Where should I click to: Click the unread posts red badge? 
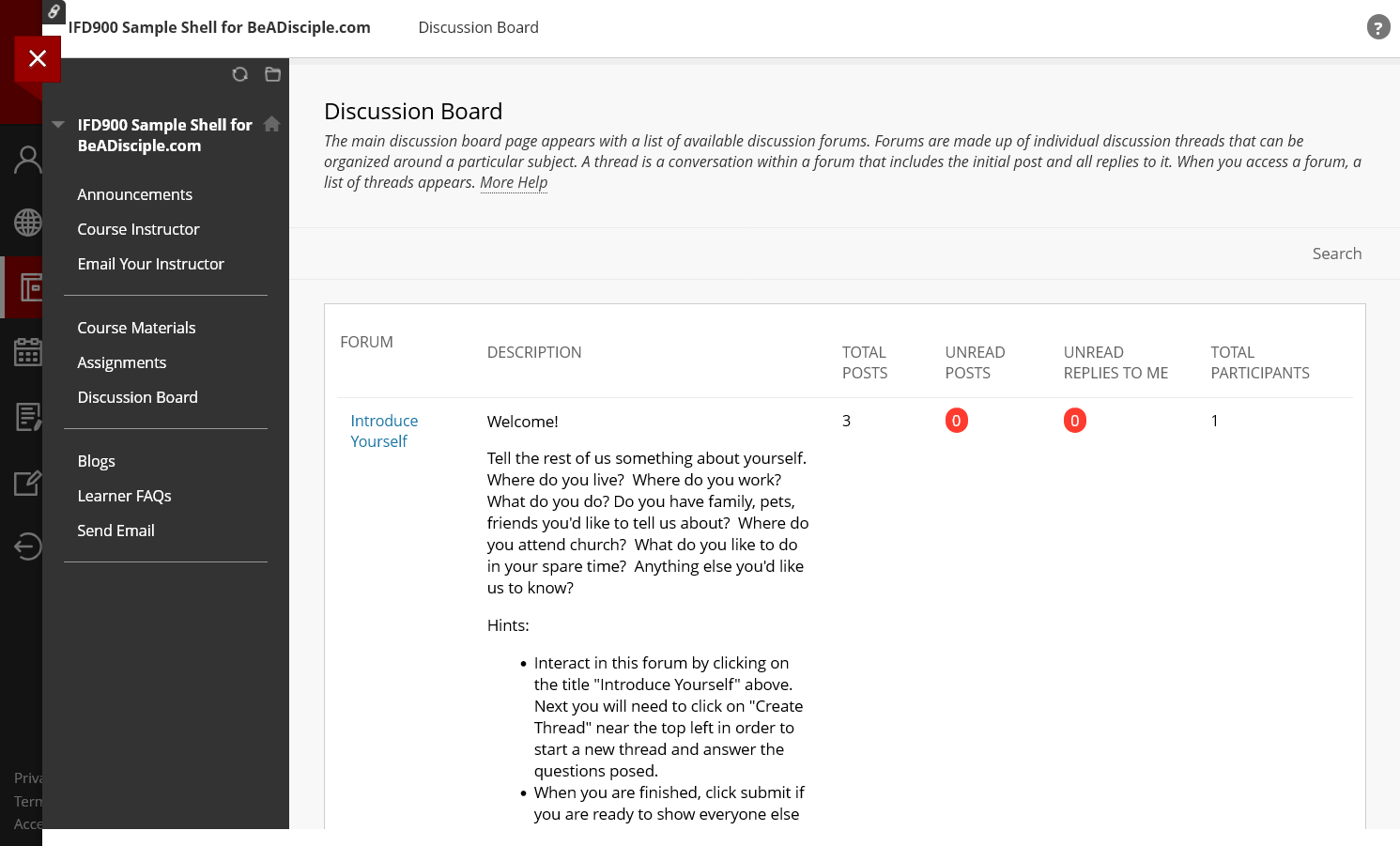pyautogui.click(x=957, y=421)
